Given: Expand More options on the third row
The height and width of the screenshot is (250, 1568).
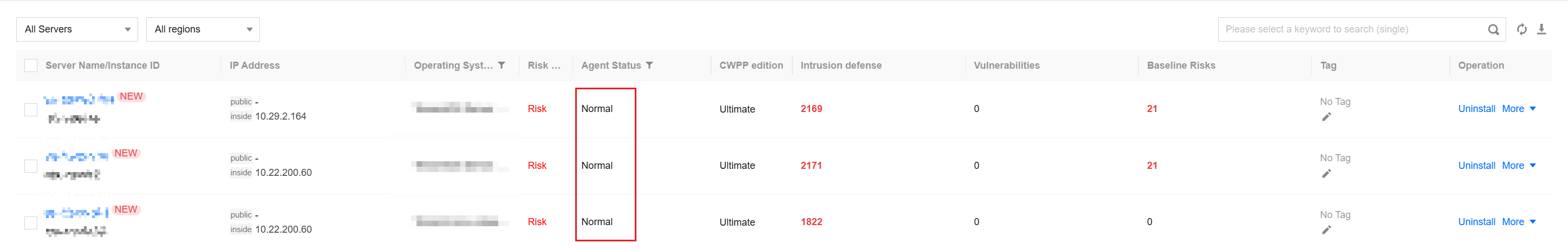Looking at the screenshot, I should [1519, 222].
